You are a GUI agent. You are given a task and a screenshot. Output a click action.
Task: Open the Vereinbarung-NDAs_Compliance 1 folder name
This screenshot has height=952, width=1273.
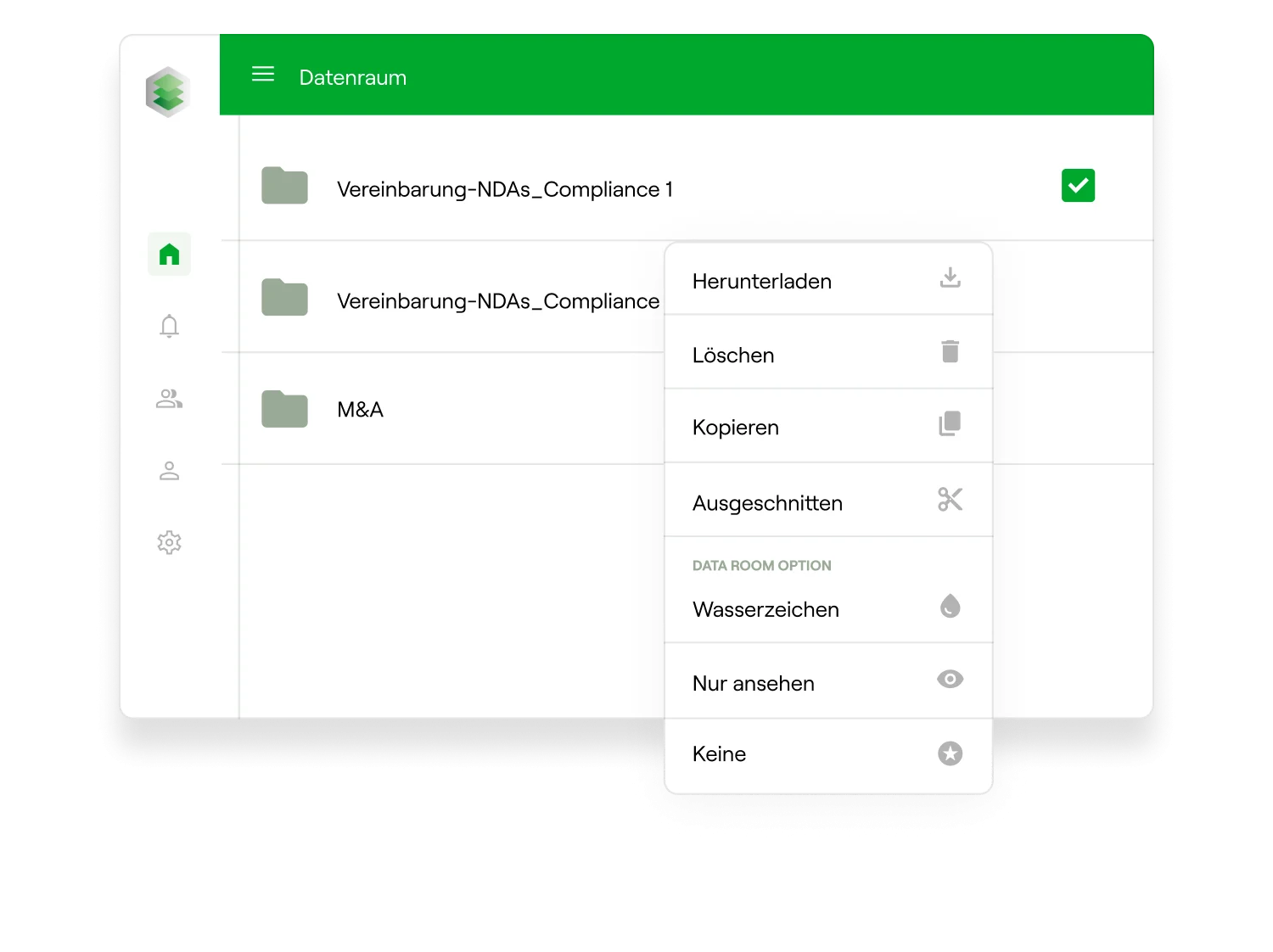pos(505,189)
